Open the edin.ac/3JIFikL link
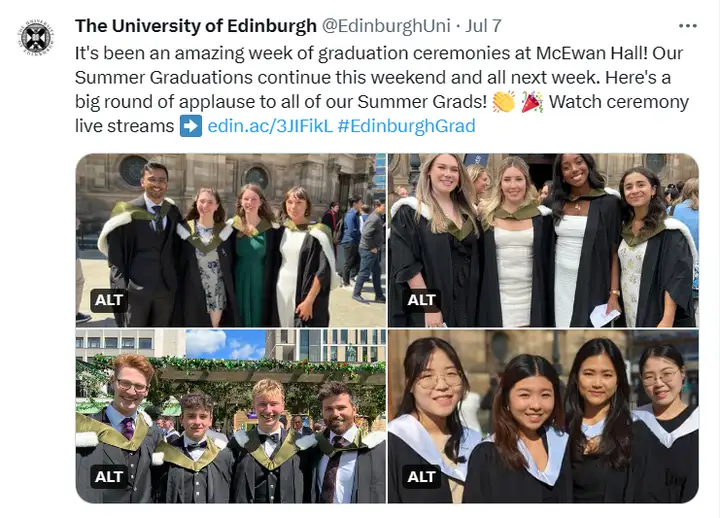The width and height of the screenshot is (720, 518). click(270, 126)
